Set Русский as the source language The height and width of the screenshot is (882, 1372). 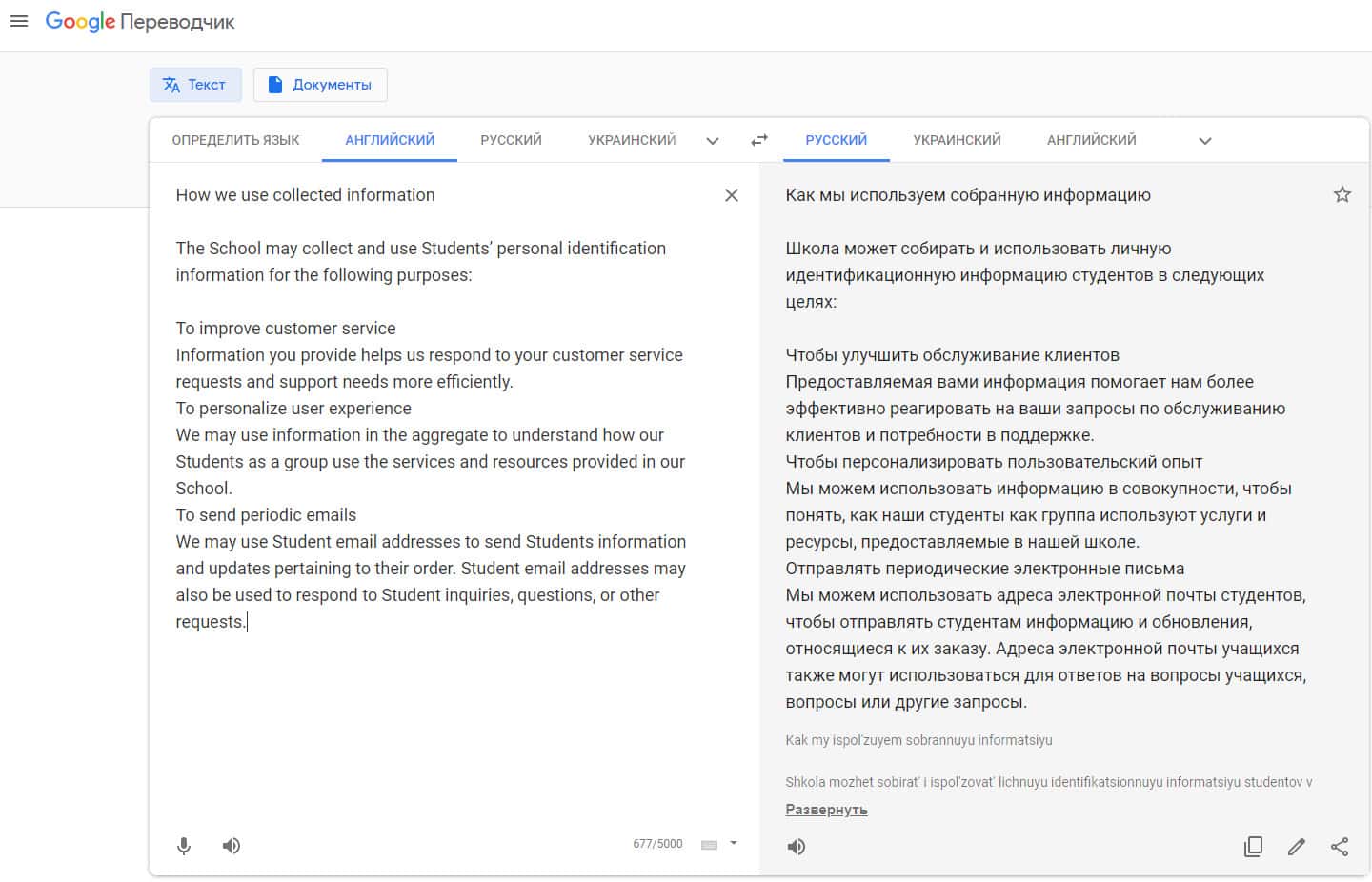click(x=511, y=140)
